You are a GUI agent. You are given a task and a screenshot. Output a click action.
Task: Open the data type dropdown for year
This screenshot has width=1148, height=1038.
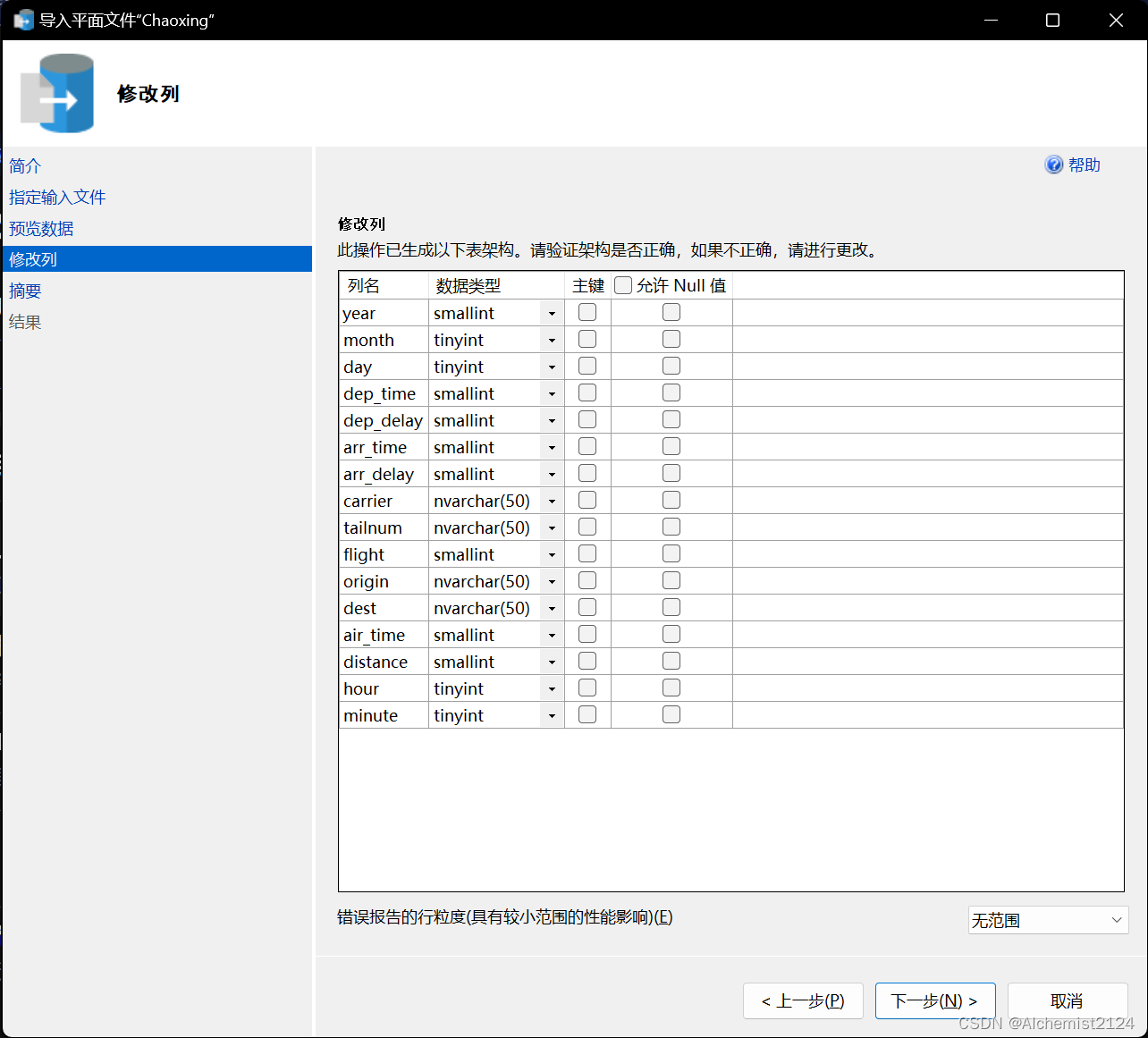pos(552,313)
